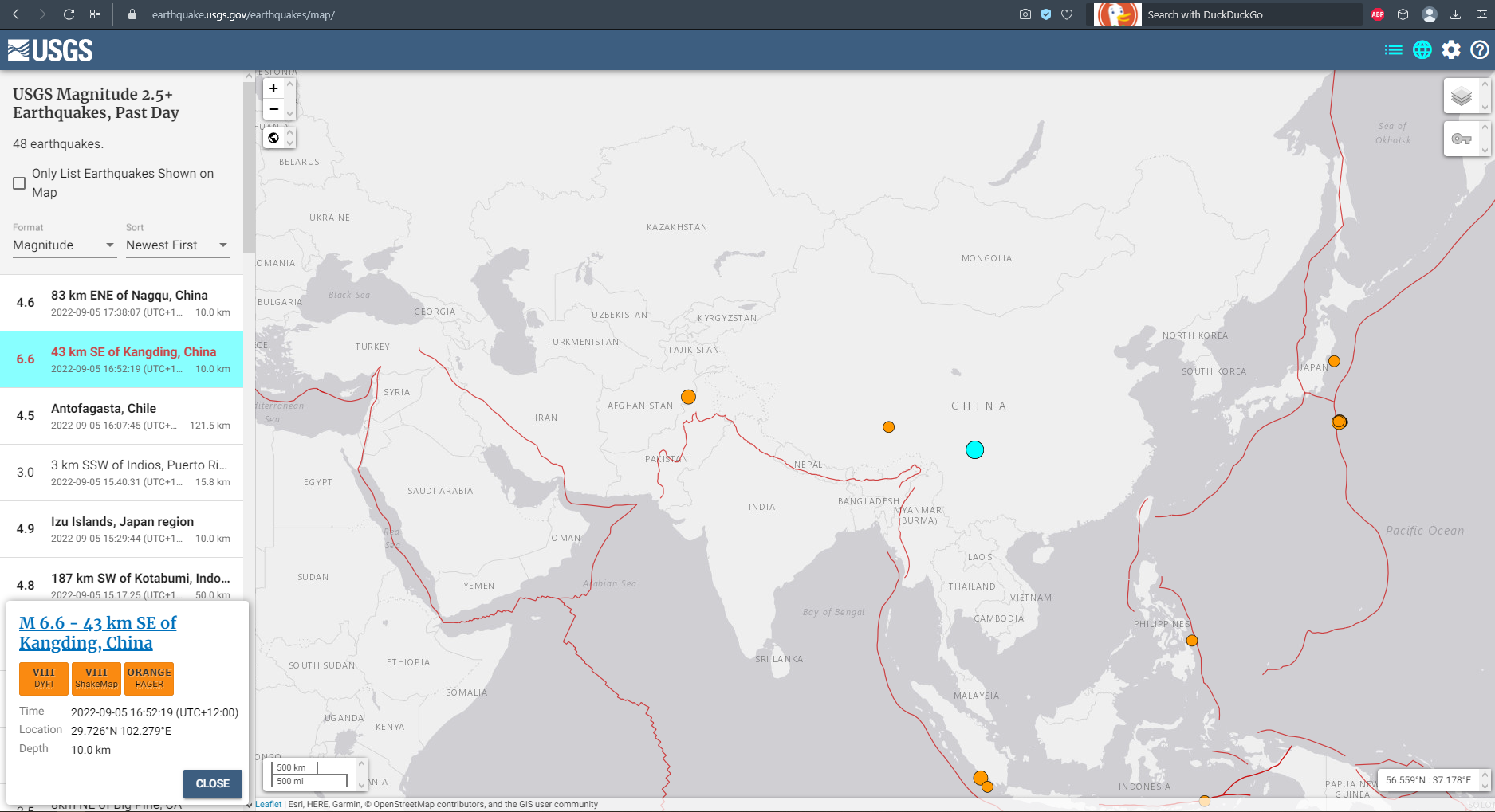Open the map legend key control

pyautogui.click(x=1462, y=139)
